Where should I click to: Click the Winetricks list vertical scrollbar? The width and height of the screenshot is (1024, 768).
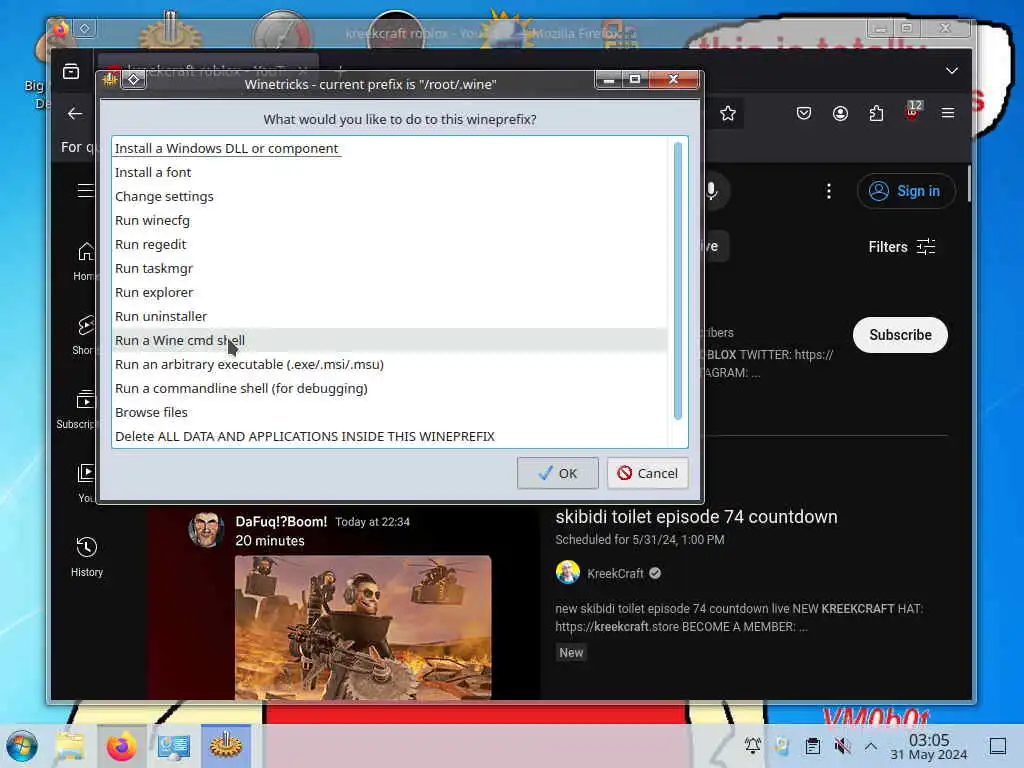click(x=678, y=281)
